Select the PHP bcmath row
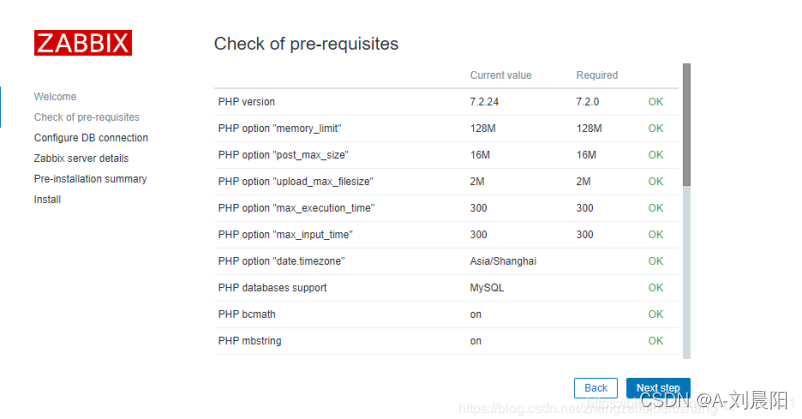The height and width of the screenshot is (419, 802). coord(246,314)
